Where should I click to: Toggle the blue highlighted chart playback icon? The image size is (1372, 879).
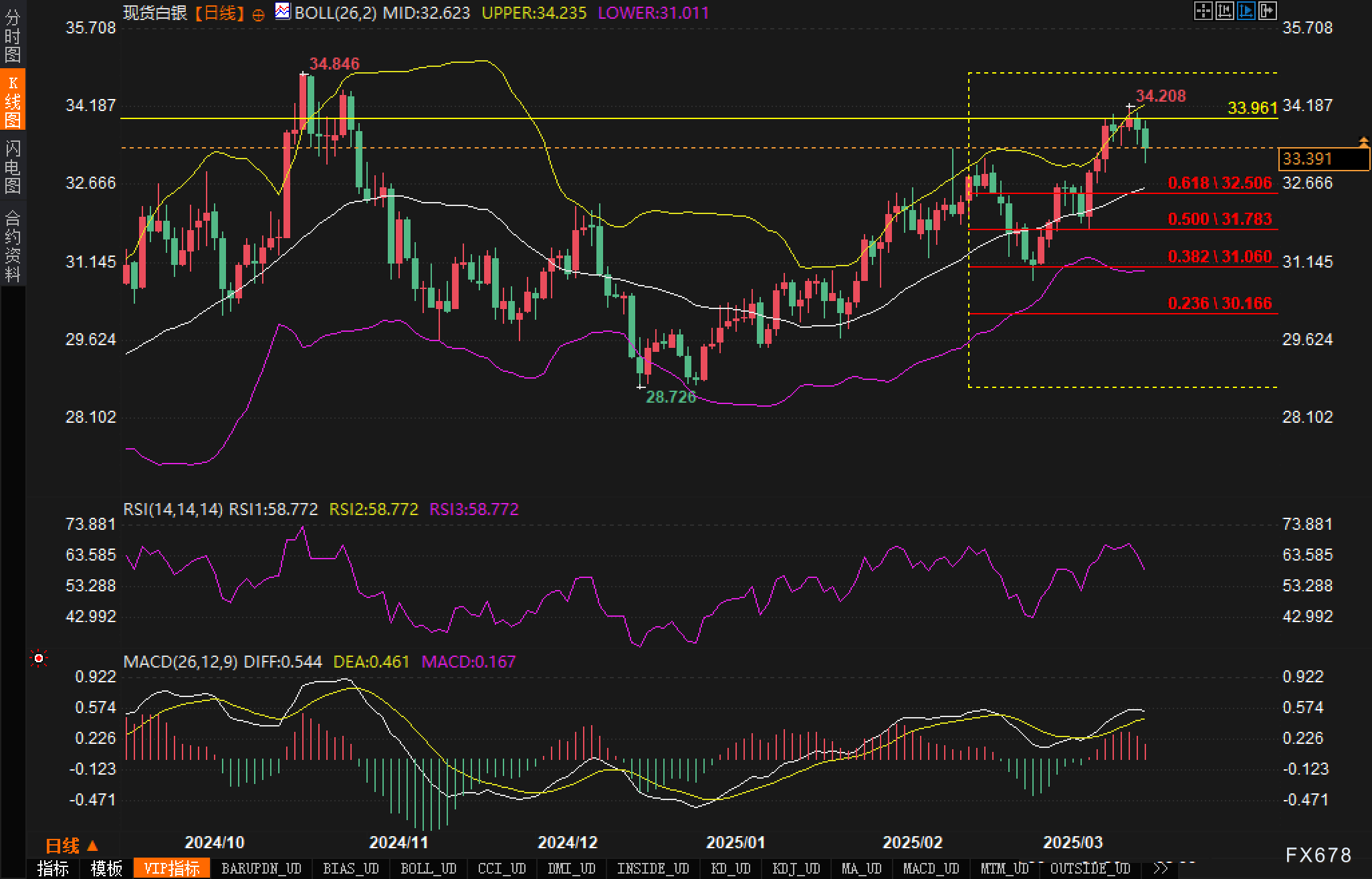tap(1246, 11)
